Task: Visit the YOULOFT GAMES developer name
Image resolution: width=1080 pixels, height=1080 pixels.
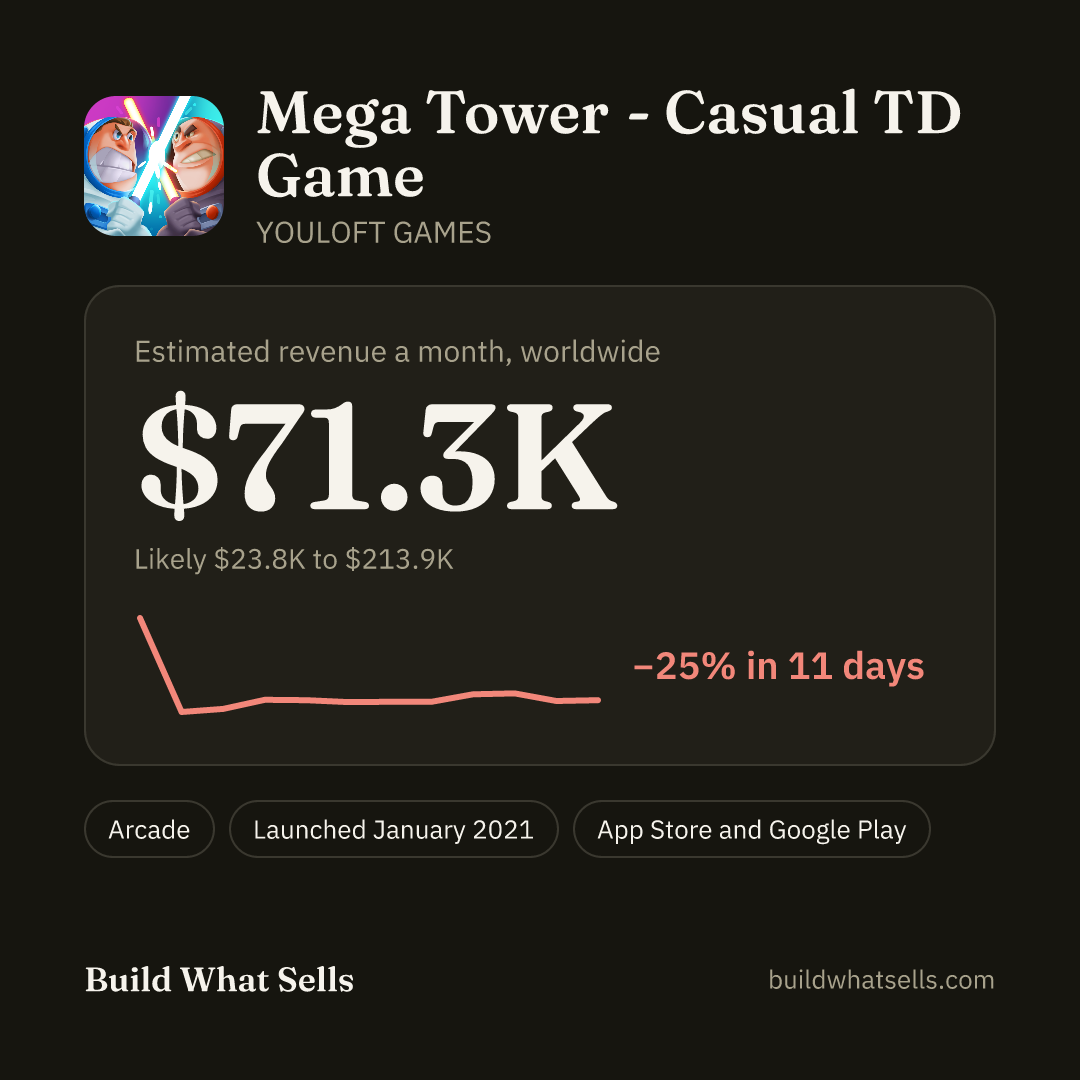Action: pyautogui.click(x=374, y=233)
